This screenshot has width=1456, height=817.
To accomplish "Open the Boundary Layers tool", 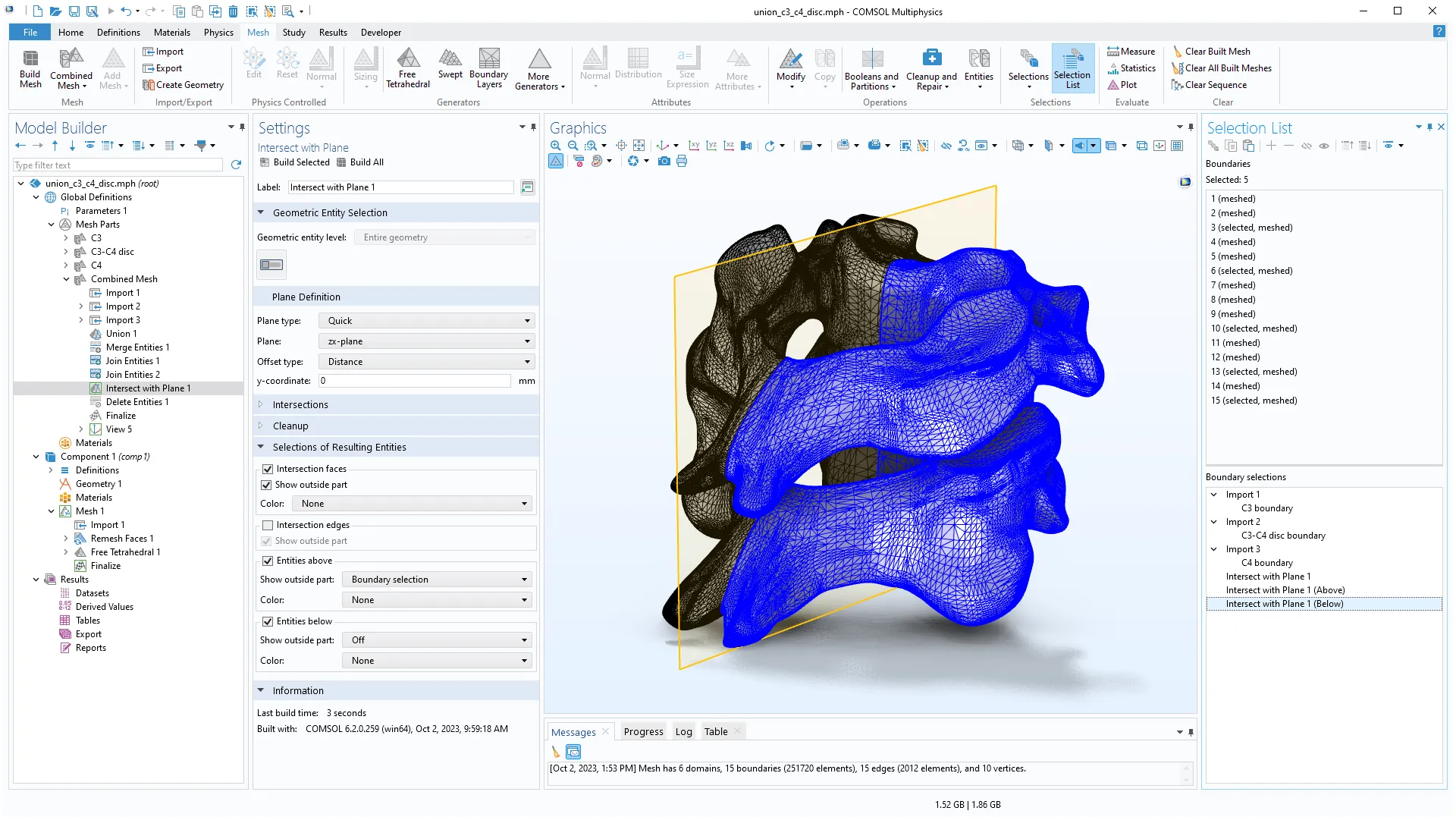I will [488, 68].
